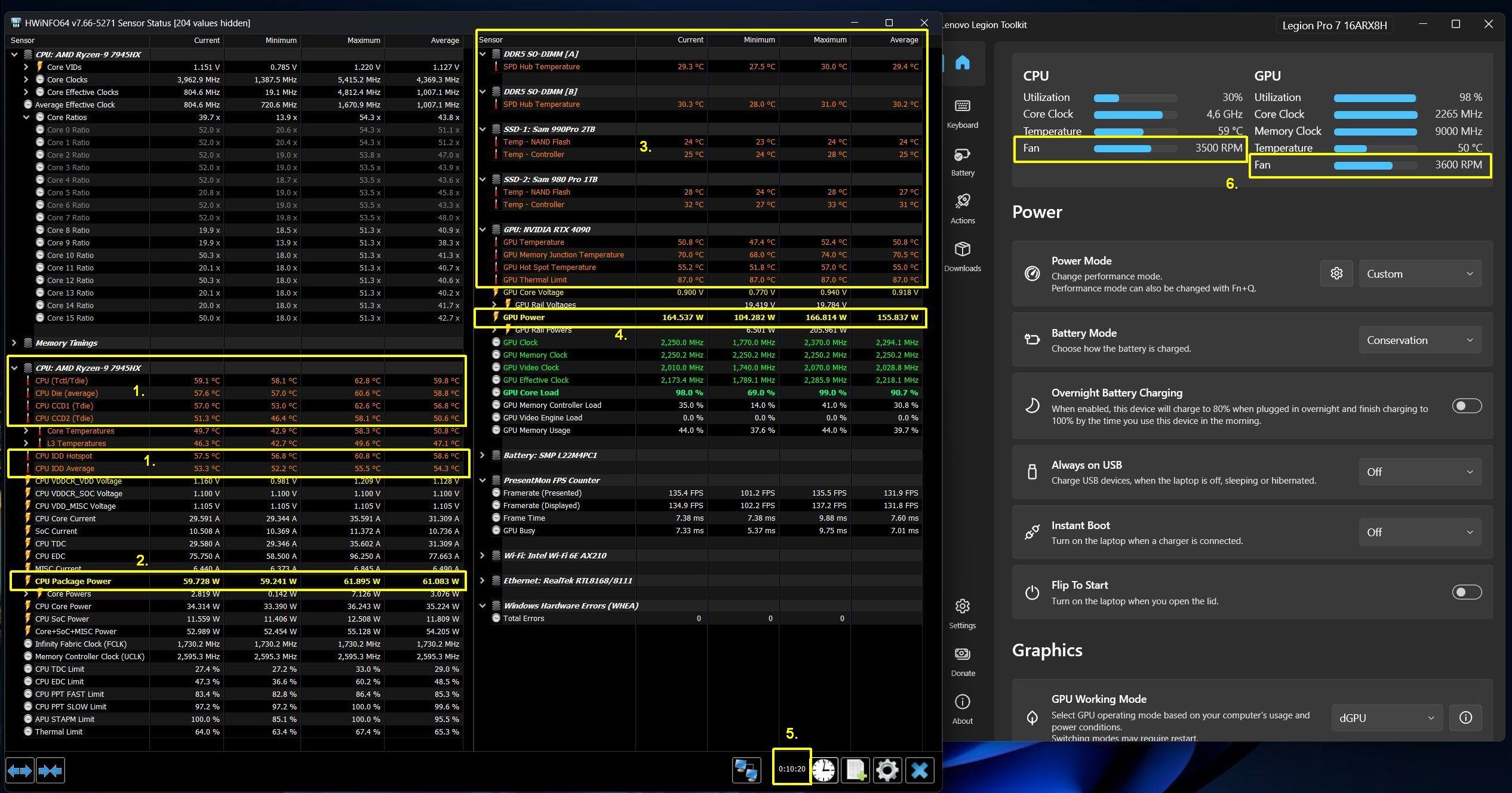Expand Memory Timings group in HWiNFO
This screenshot has width=1512, height=793.
click(x=14, y=343)
